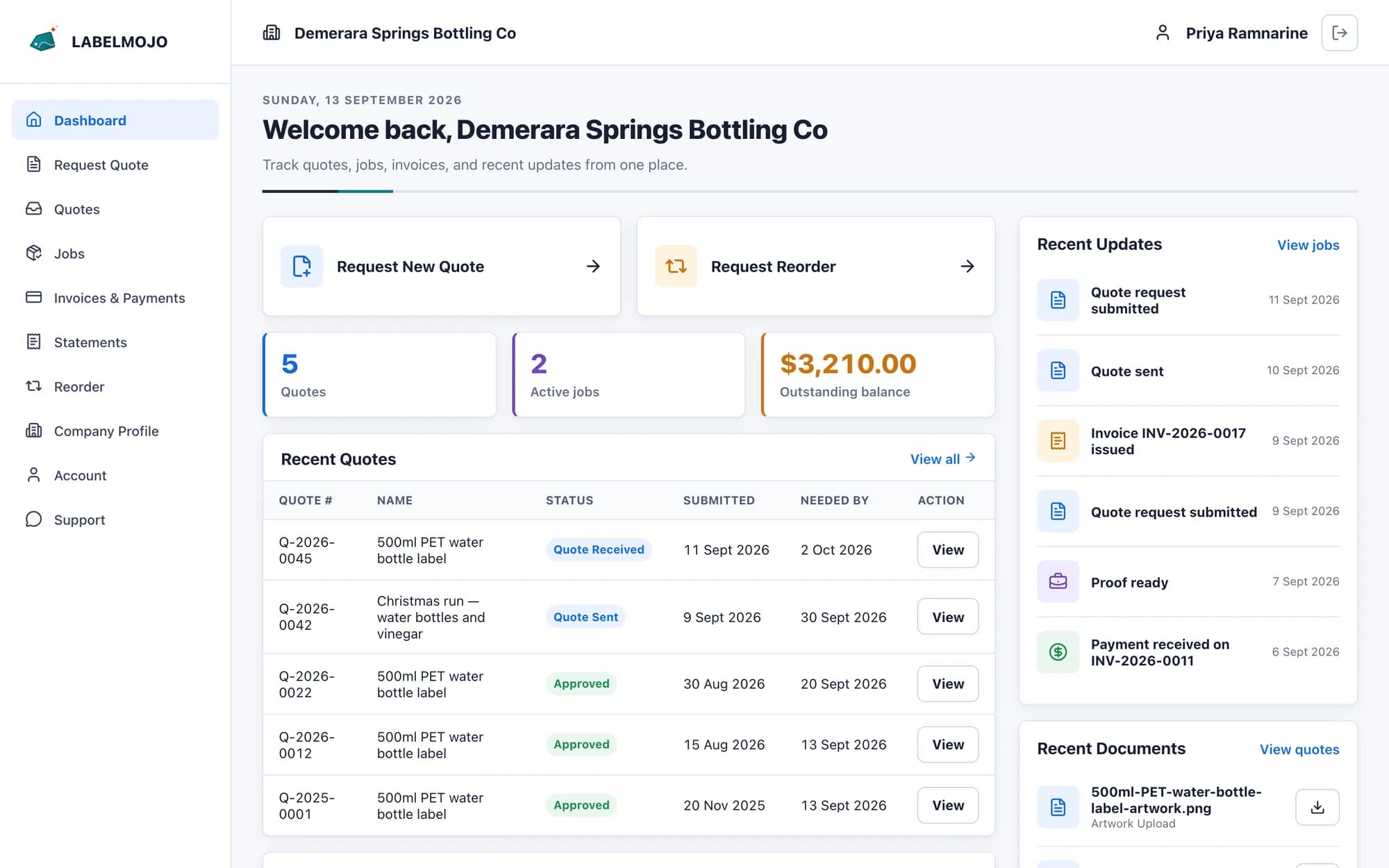The width and height of the screenshot is (1389, 868).
Task: View quote Q-2025-0001
Action: point(947,805)
